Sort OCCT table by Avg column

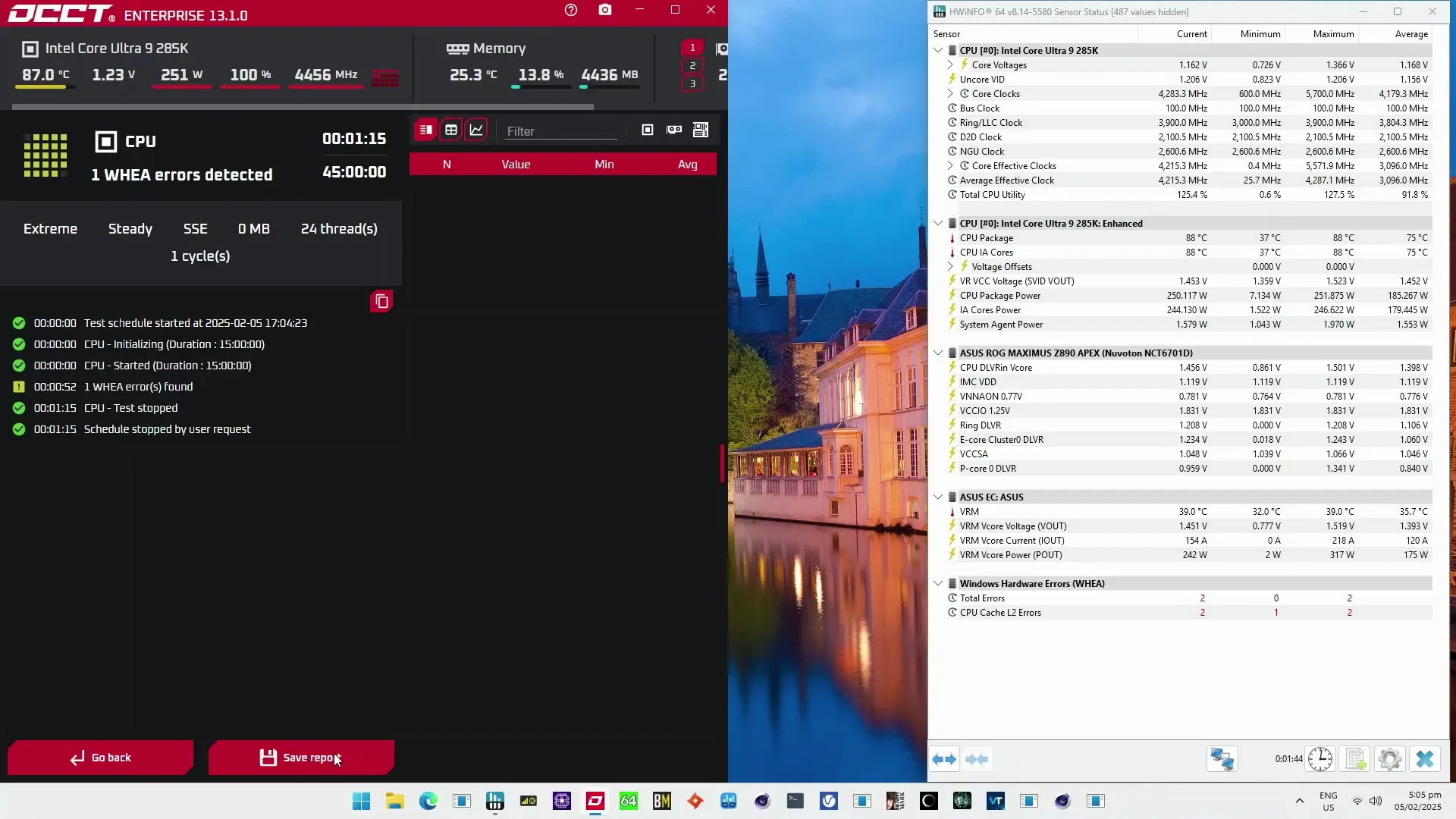(x=687, y=165)
